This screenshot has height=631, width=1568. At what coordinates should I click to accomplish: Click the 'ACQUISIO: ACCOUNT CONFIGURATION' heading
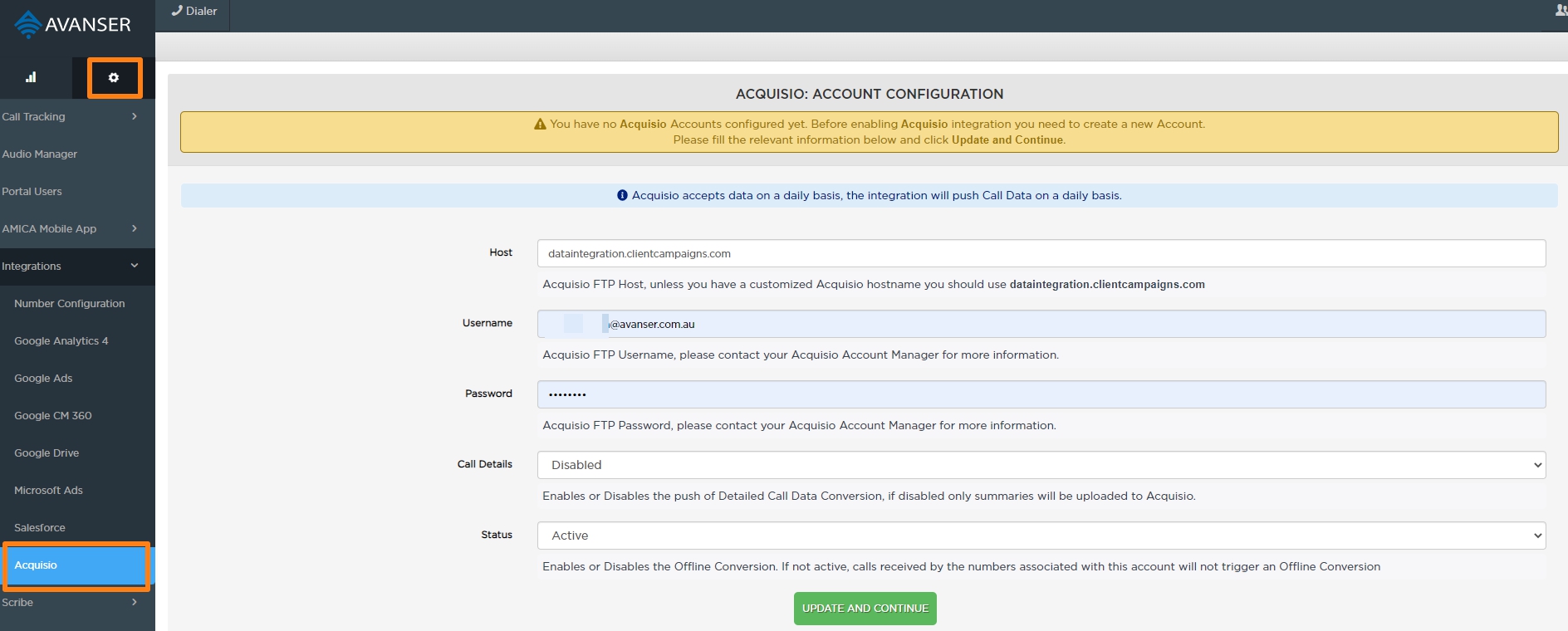pos(870,95)
